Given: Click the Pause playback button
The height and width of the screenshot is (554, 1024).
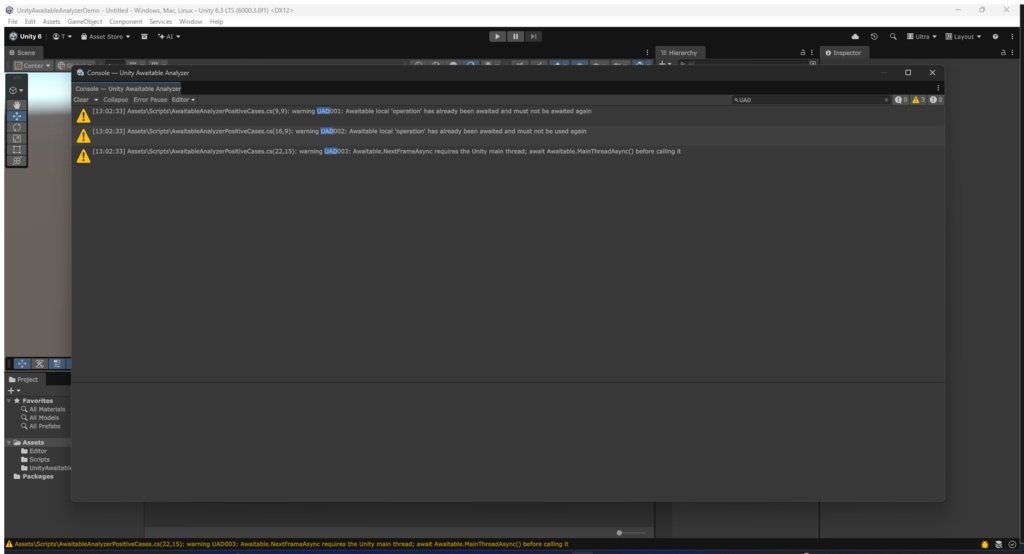Looking at the screenshot, I should click(515, 37).
